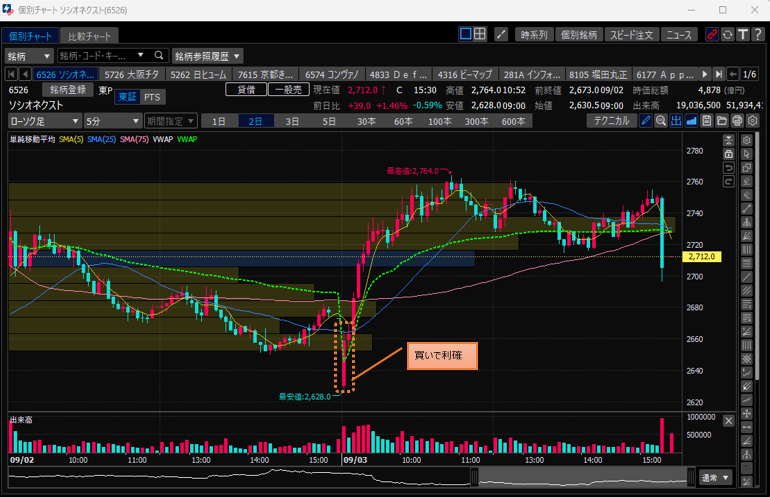Toggle the pencil drawing mode icon
Screen dimensions: 770x497
[646, 121]
